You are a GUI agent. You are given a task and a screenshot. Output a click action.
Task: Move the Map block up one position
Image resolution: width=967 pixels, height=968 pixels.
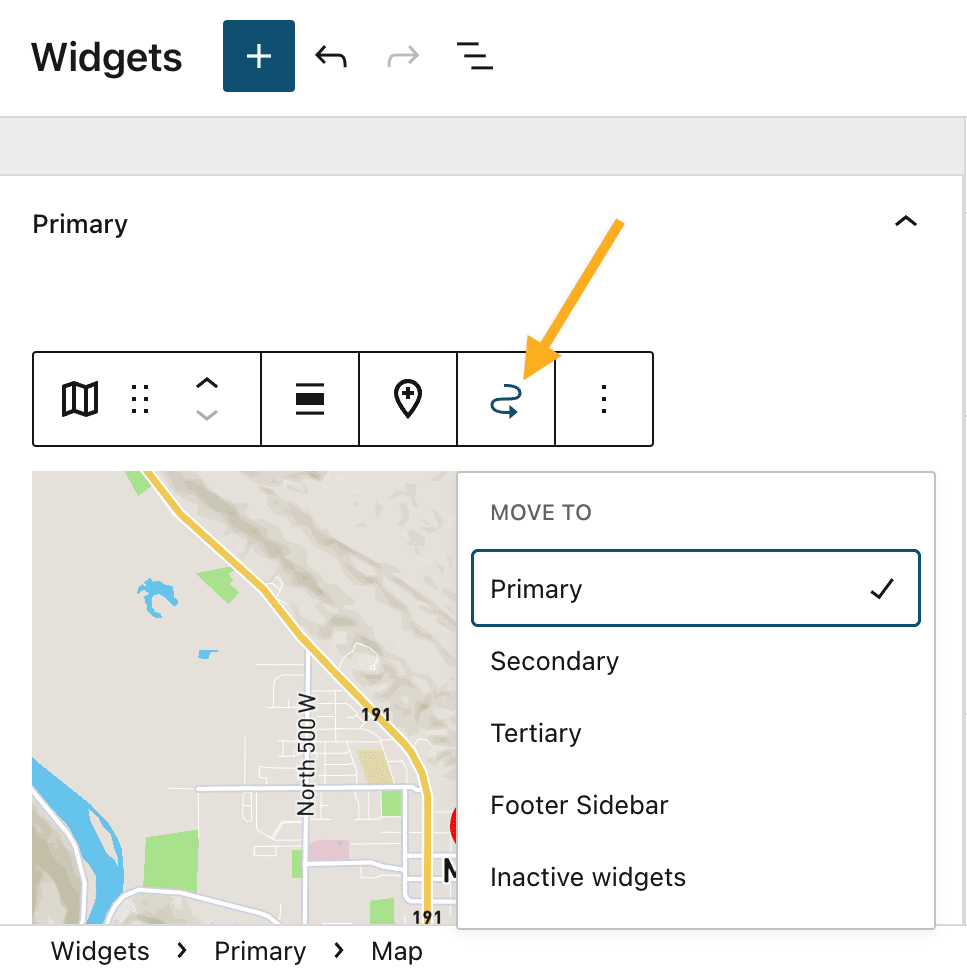point(206,384)
